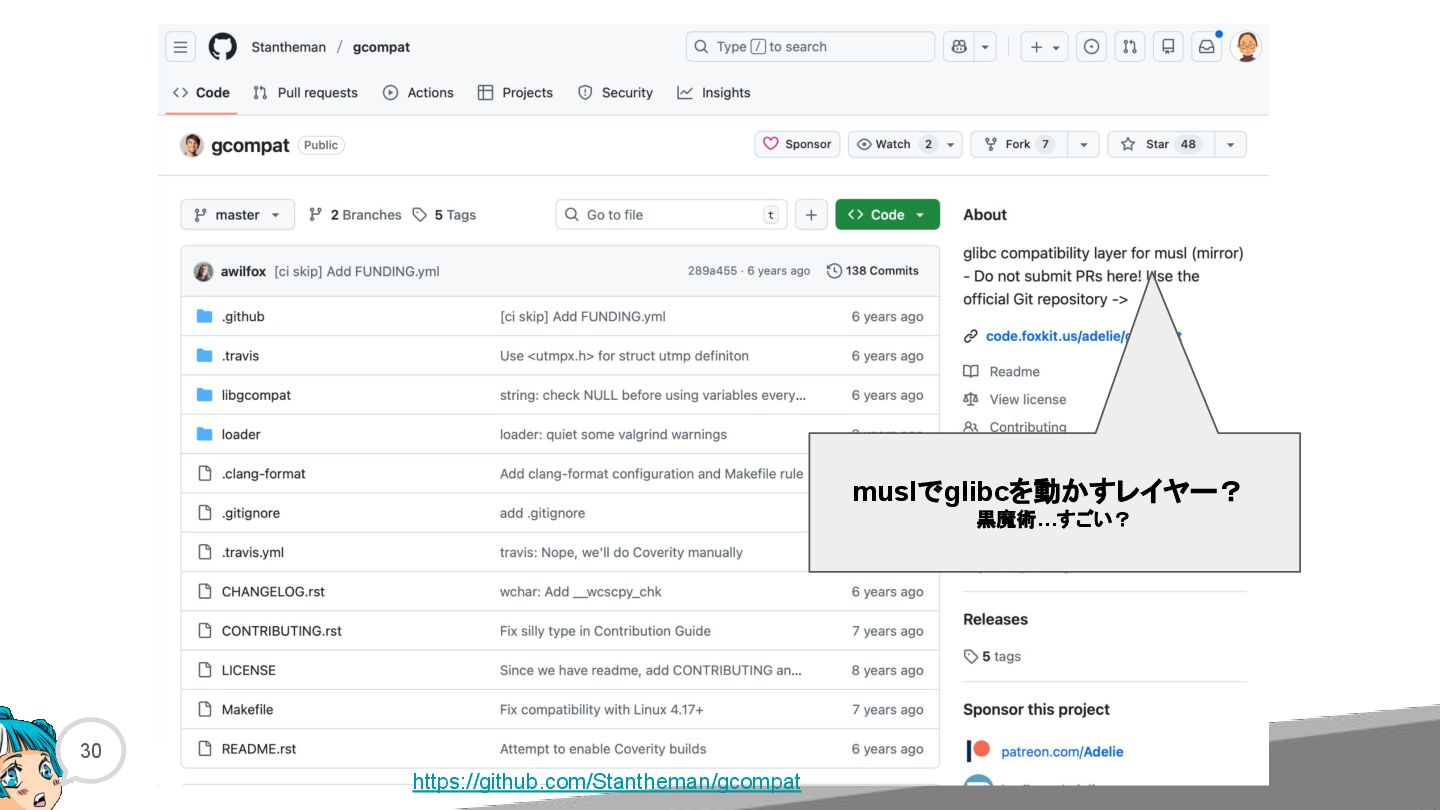
Task: Open the Makefile file
Action: click(x=247, y=709)
